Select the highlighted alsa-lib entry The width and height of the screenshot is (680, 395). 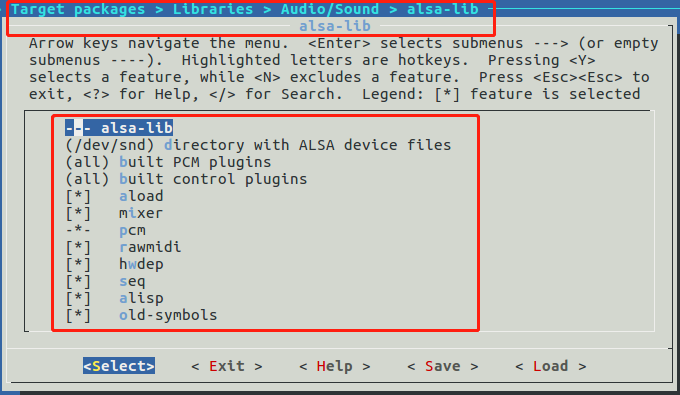pos(119,128)
